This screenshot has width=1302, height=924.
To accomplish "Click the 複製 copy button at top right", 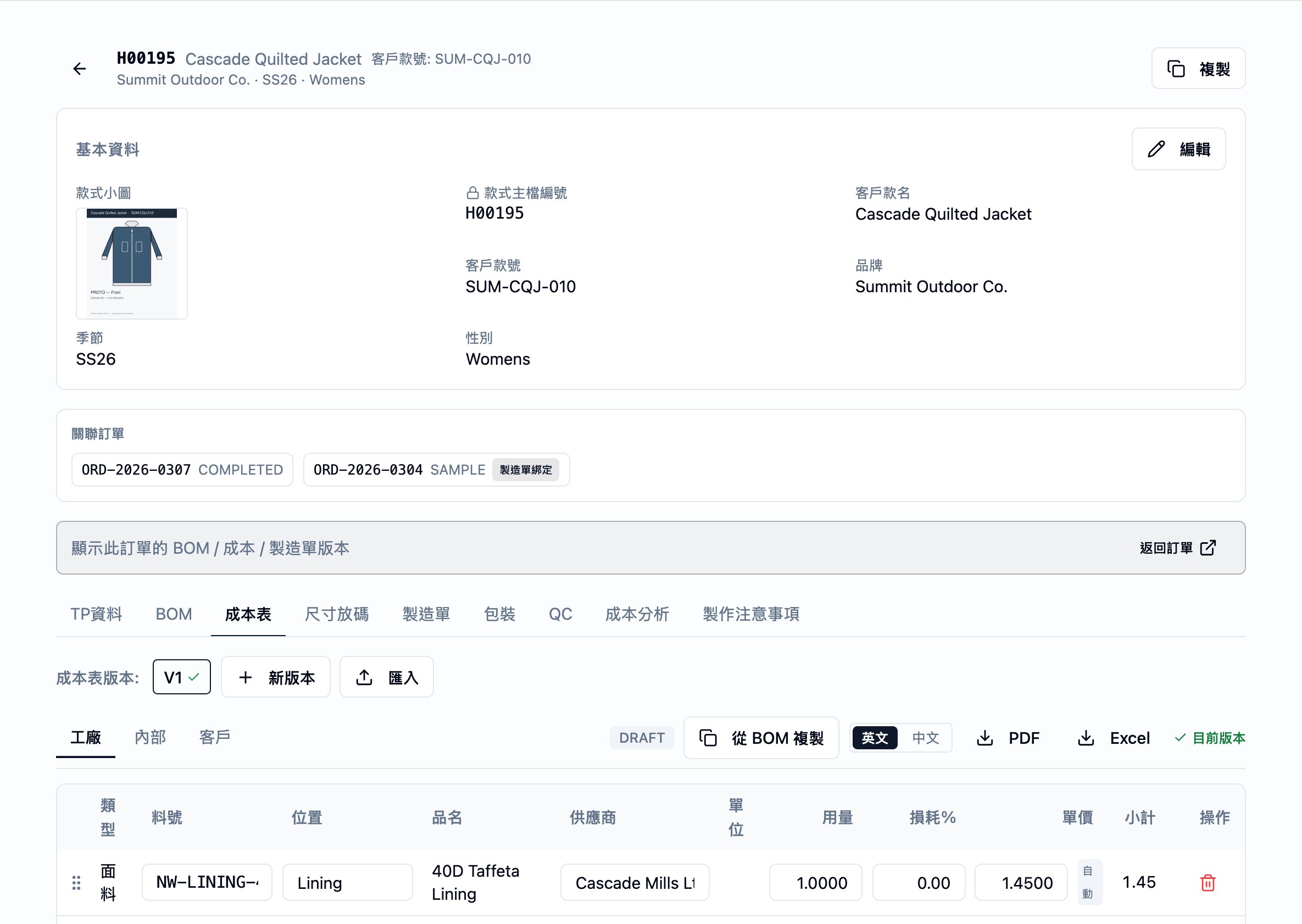I will pos(1198,69).
